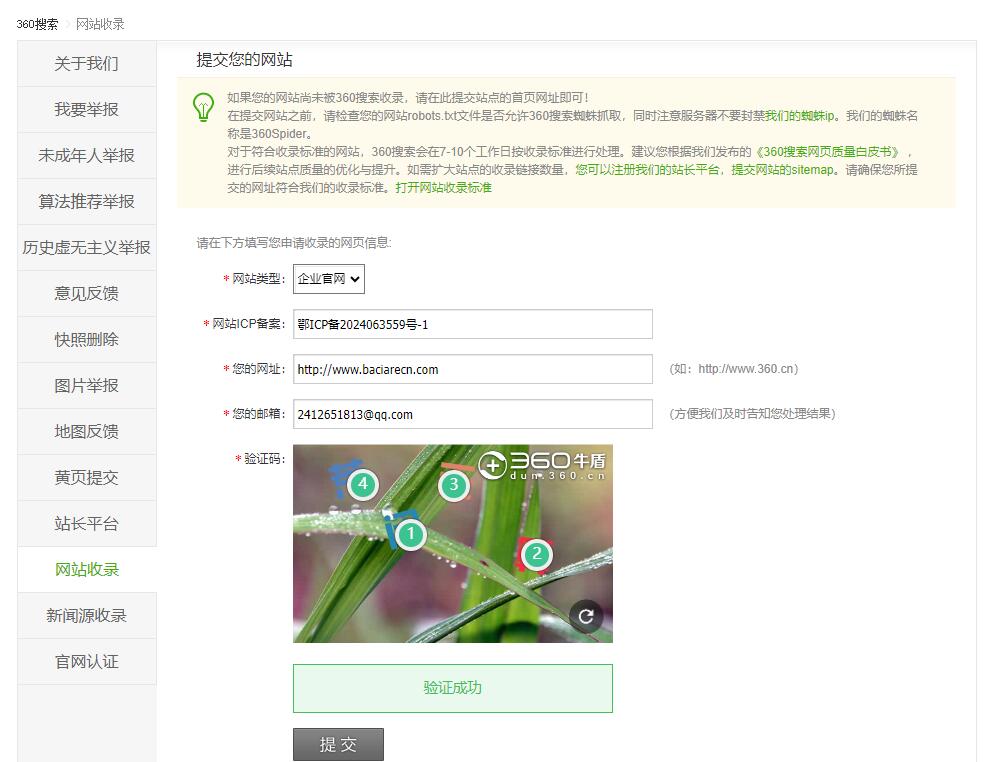Click the green captcha marker numbered 2

pyautogui.click(x=537, y=554)
